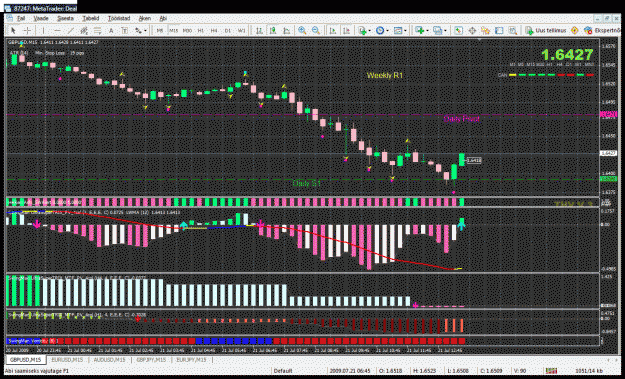Toggle the Terminal window
Image resolution: width=625 pixels, height=379 pixels.
[x=499, y=30]
